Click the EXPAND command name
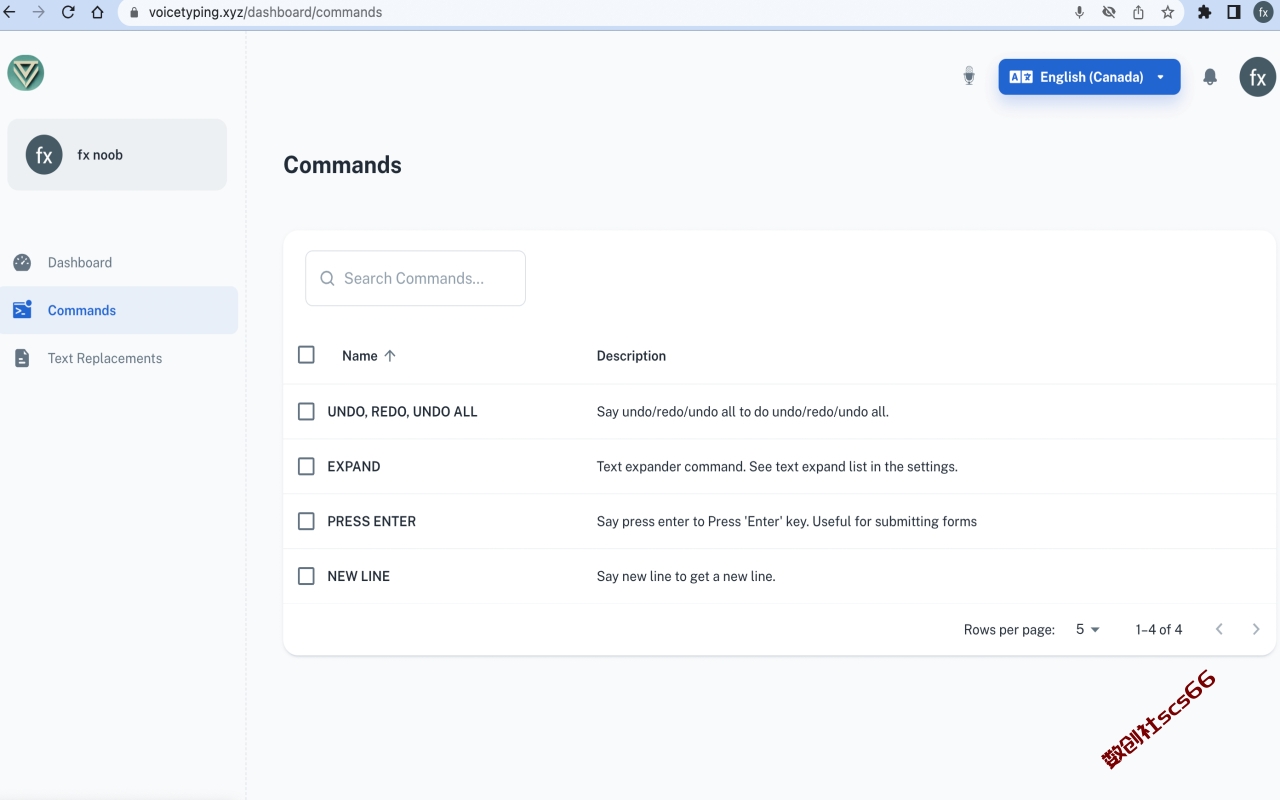1280x800 pixels. tap(354, 466)
